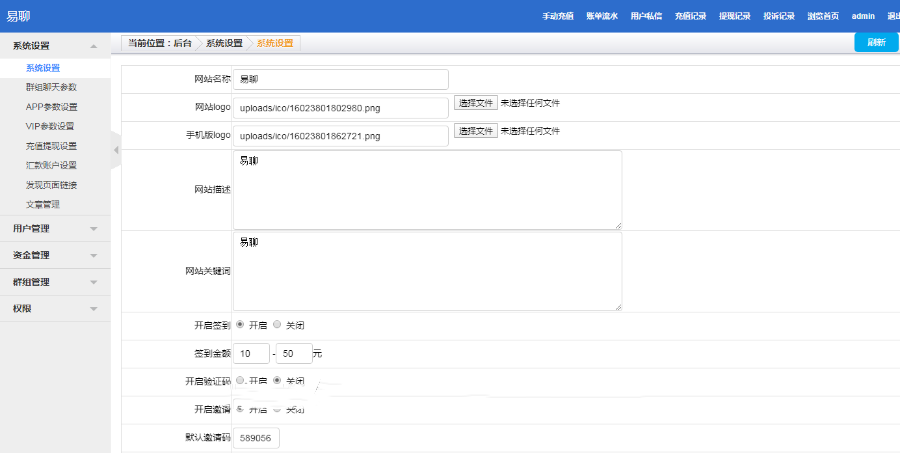Focus the 手机版logo path field
900x453 pixels.
click(340, 136)
